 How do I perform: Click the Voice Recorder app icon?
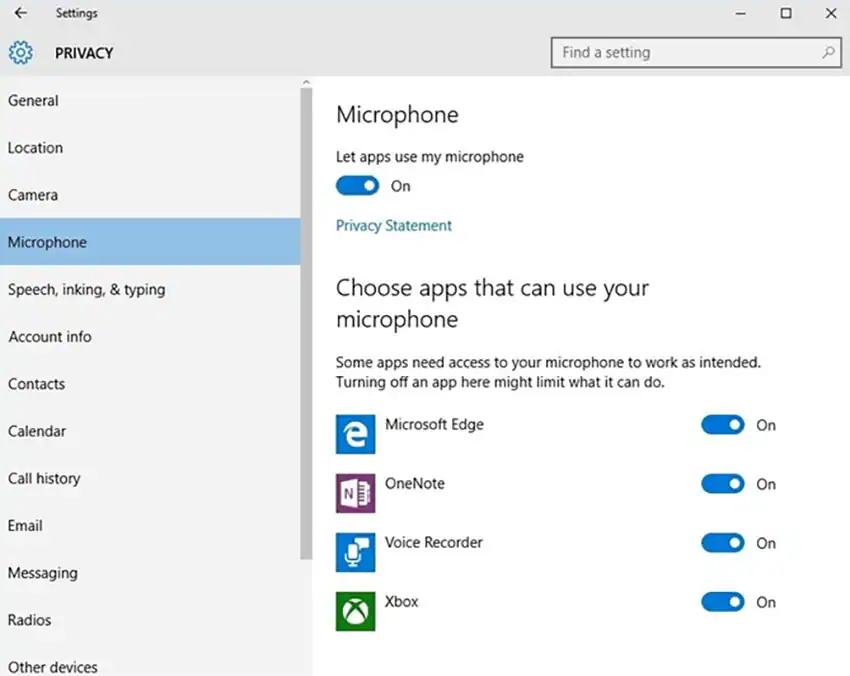tap(355, 552)
